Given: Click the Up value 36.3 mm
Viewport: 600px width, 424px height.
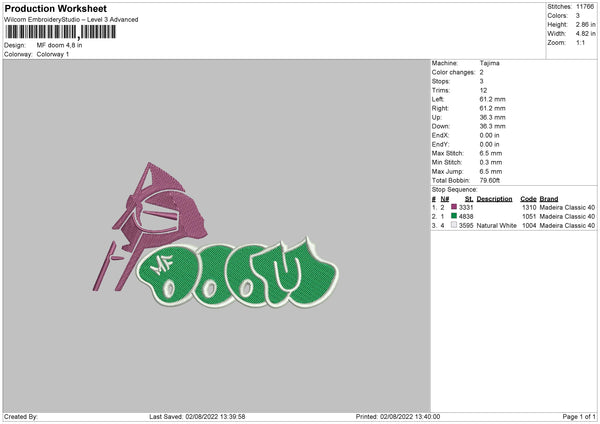Looking at the screenshot, I should coord(492,117).
